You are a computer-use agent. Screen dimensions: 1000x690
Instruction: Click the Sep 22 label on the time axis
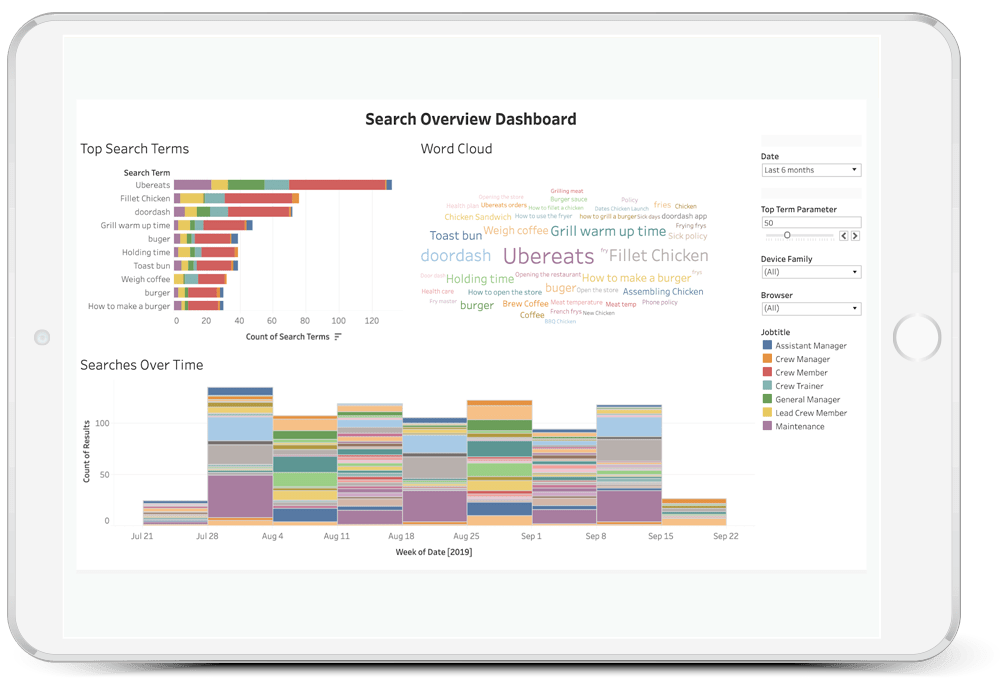coord(725,536)
